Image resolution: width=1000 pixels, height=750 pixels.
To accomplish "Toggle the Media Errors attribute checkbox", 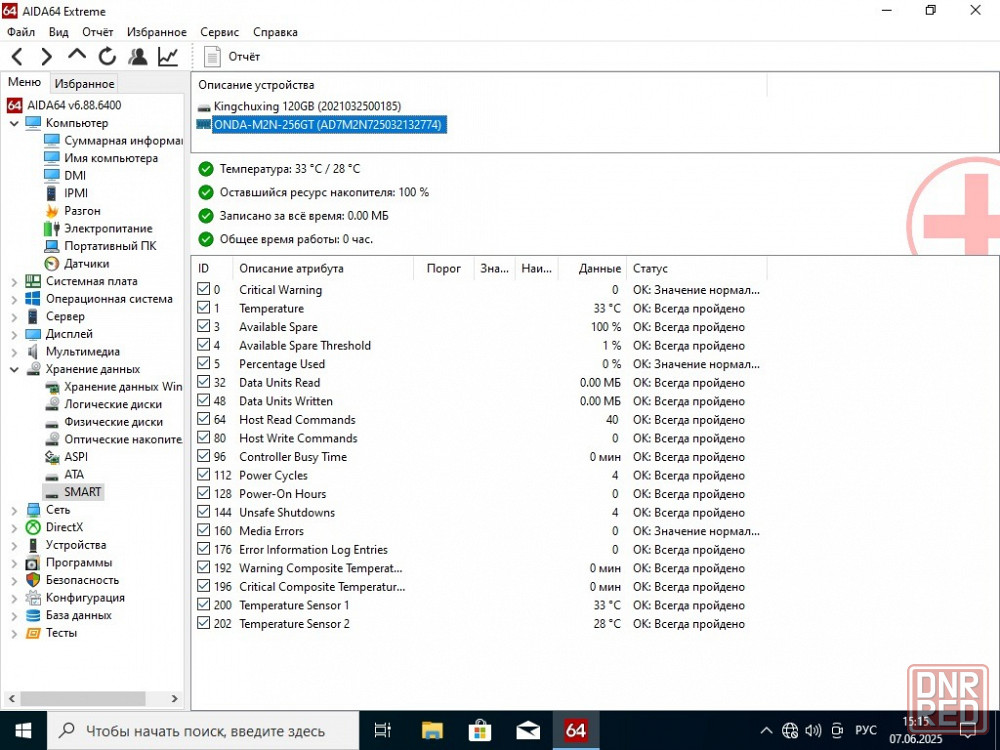I will click(203, 530).
